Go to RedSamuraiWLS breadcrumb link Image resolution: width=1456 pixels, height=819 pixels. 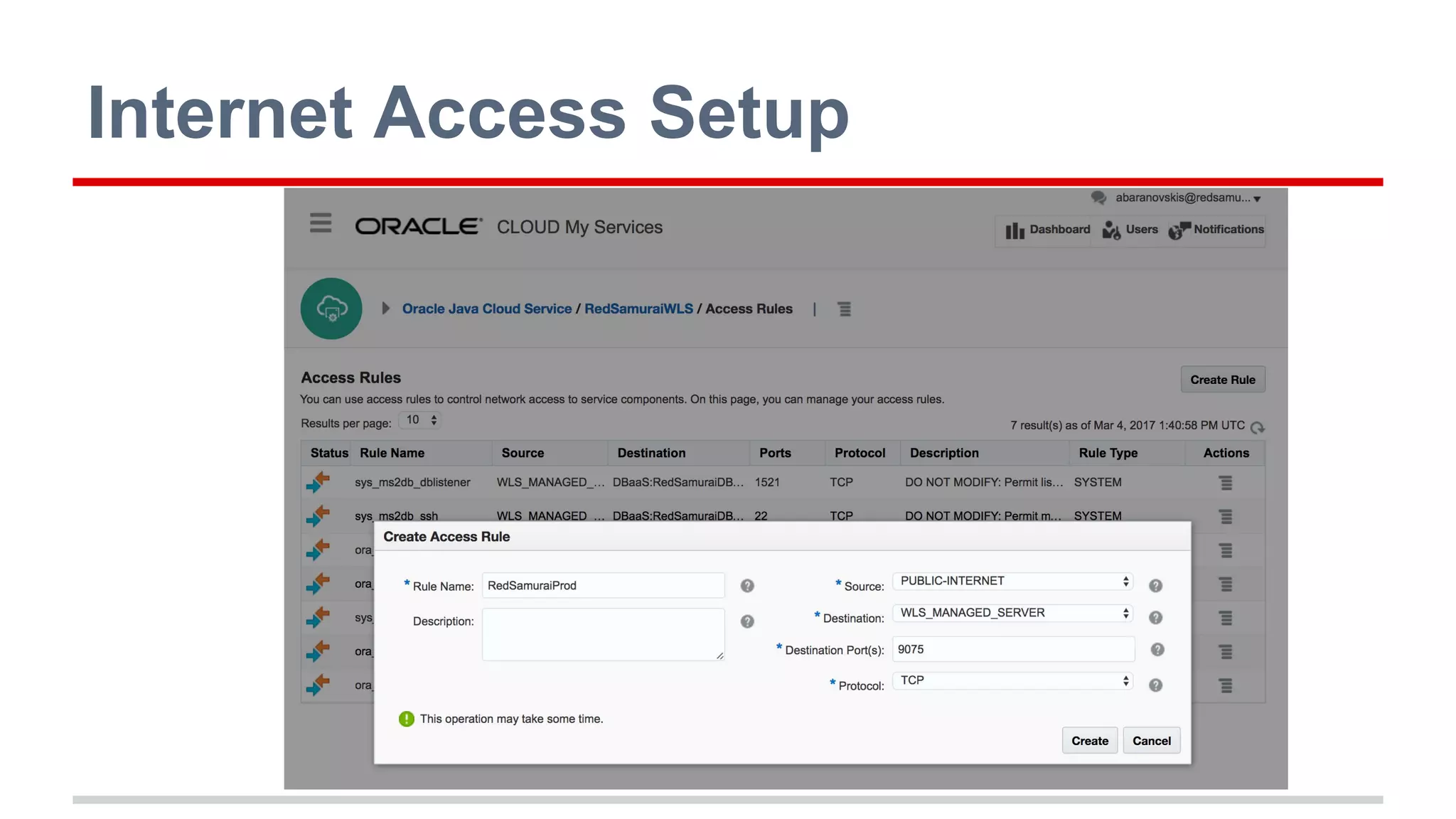638,309
